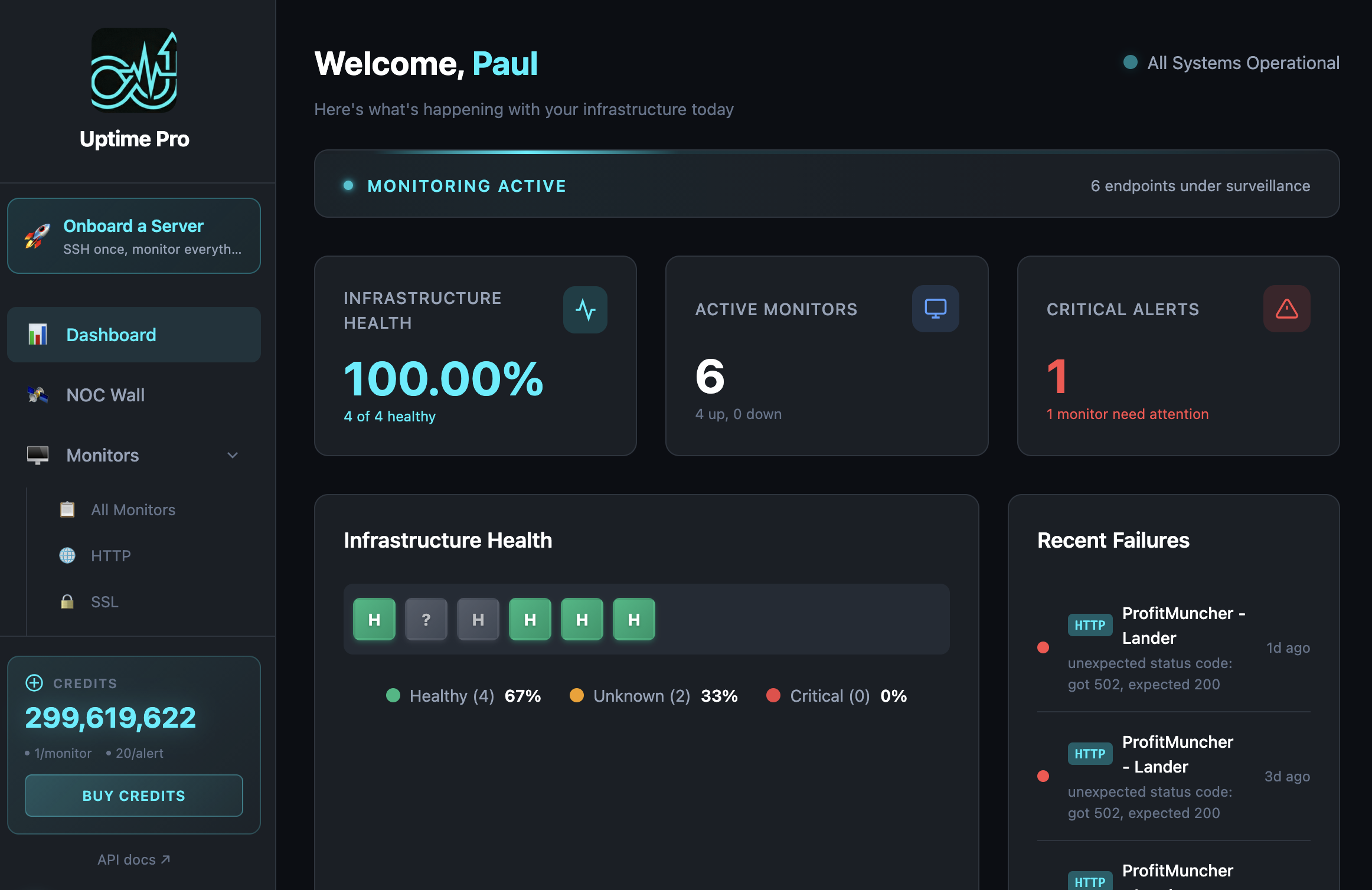Go to Dashboard in sidebar
This screenshot has height=890, width=1372.
(x=134, y=335)
